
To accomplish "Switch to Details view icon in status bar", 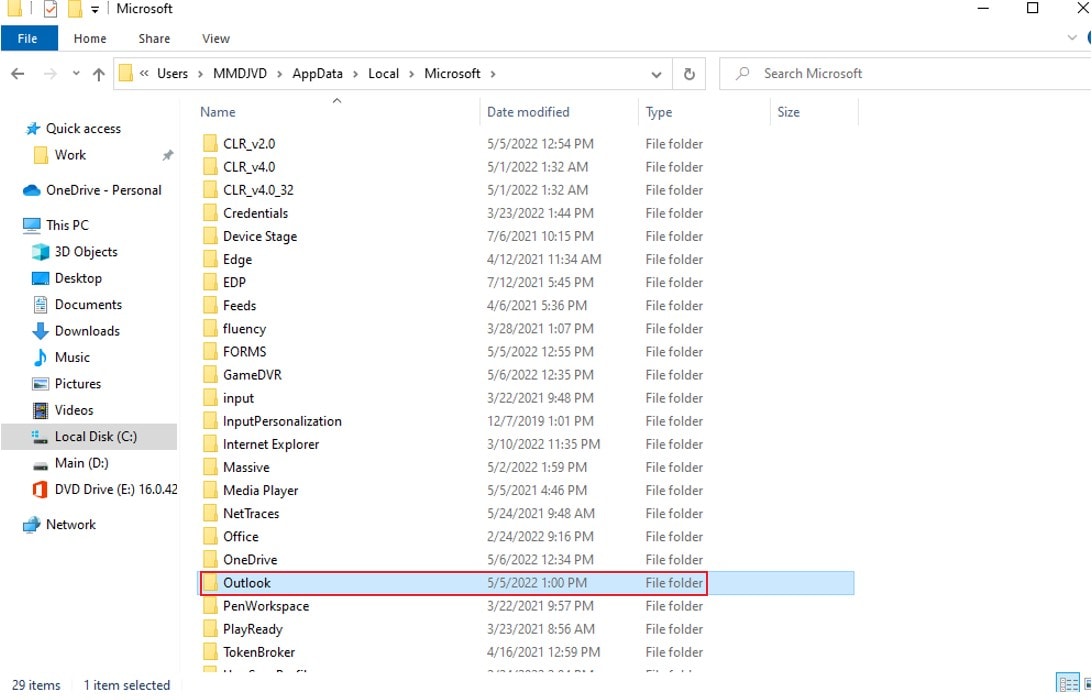I will pyautogui.click(x=1068, y=685).
